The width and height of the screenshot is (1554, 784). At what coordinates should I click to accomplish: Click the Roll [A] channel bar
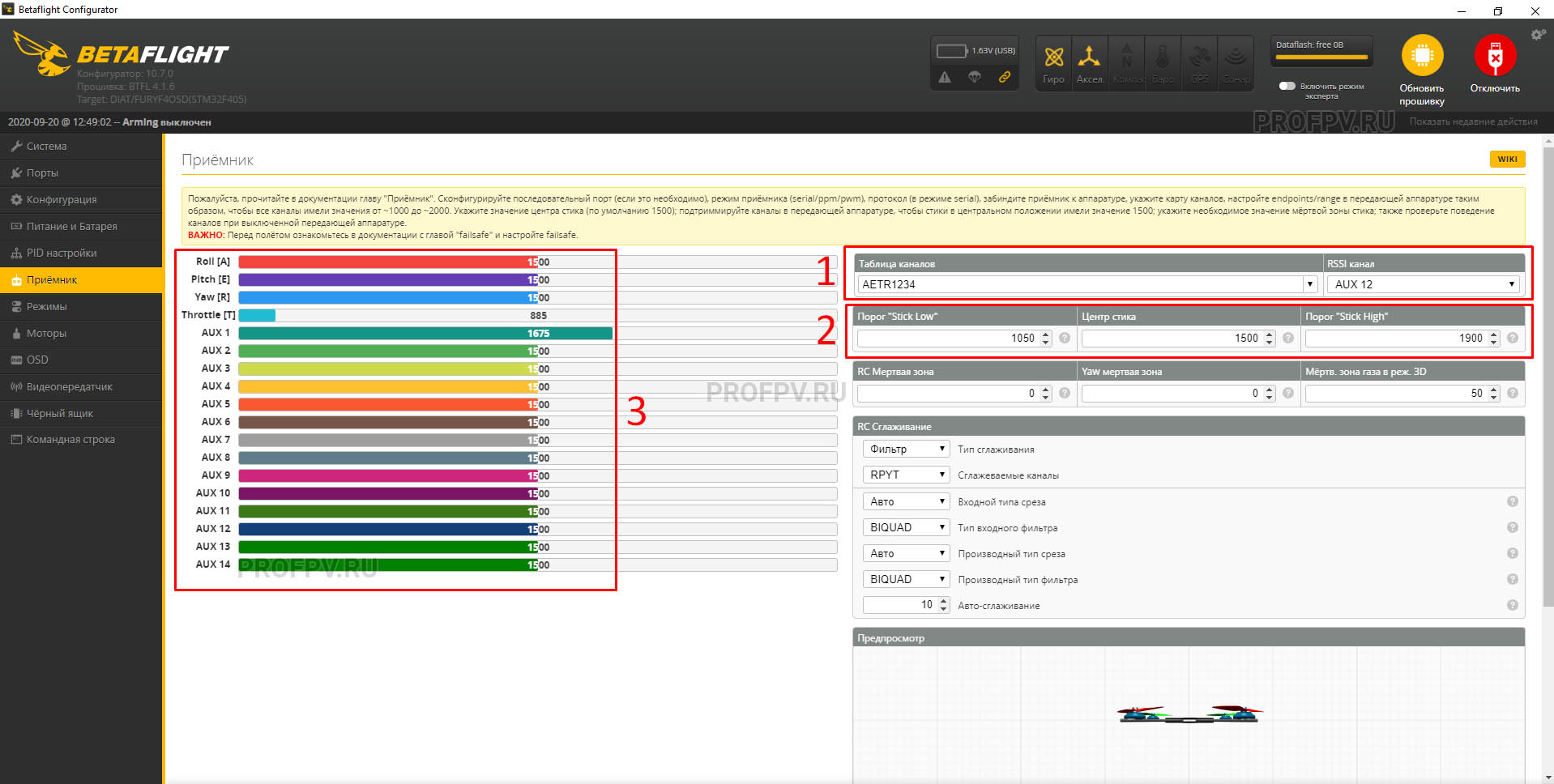[537, 262]
